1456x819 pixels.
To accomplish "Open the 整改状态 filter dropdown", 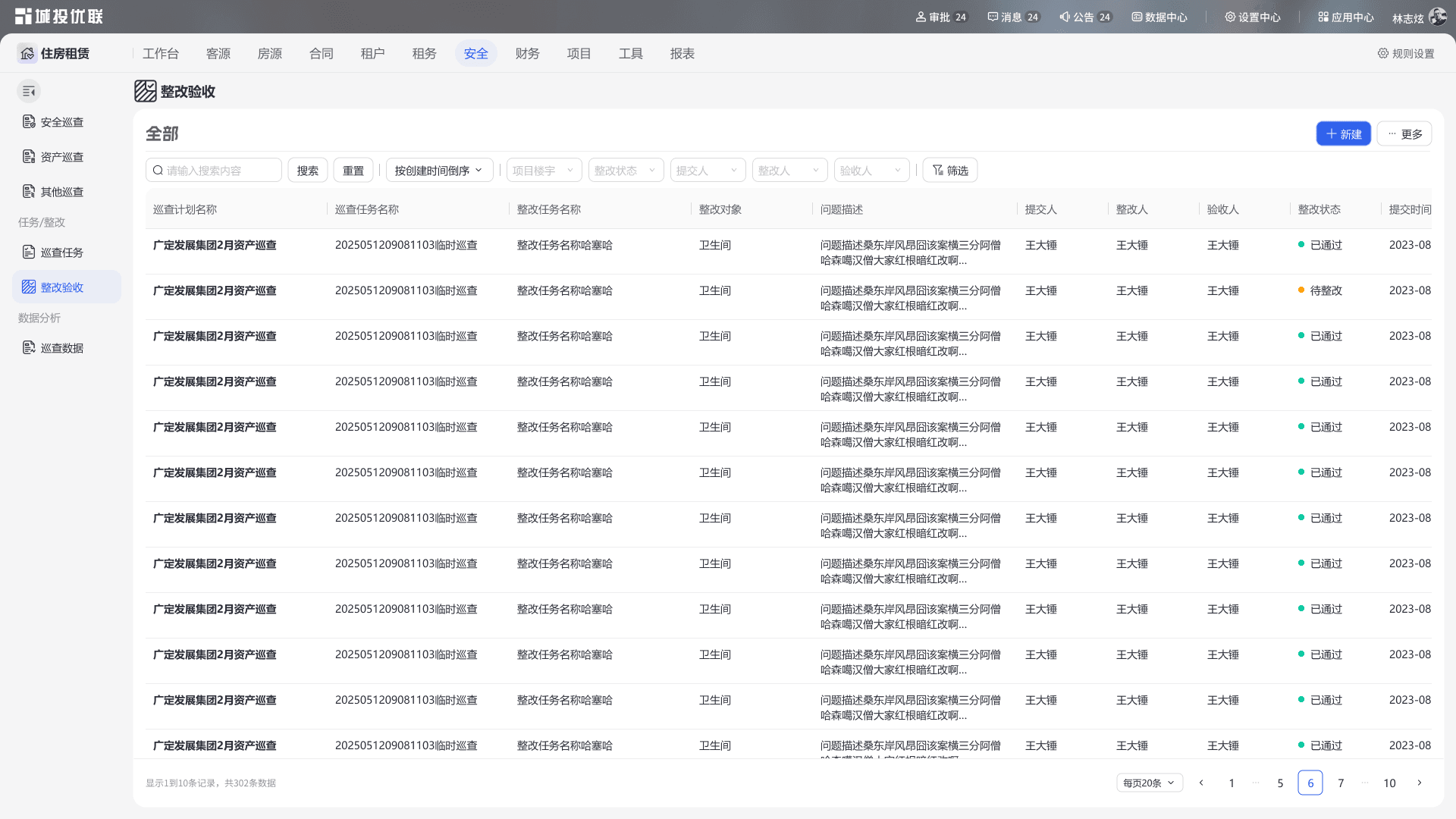I will 626,171.
